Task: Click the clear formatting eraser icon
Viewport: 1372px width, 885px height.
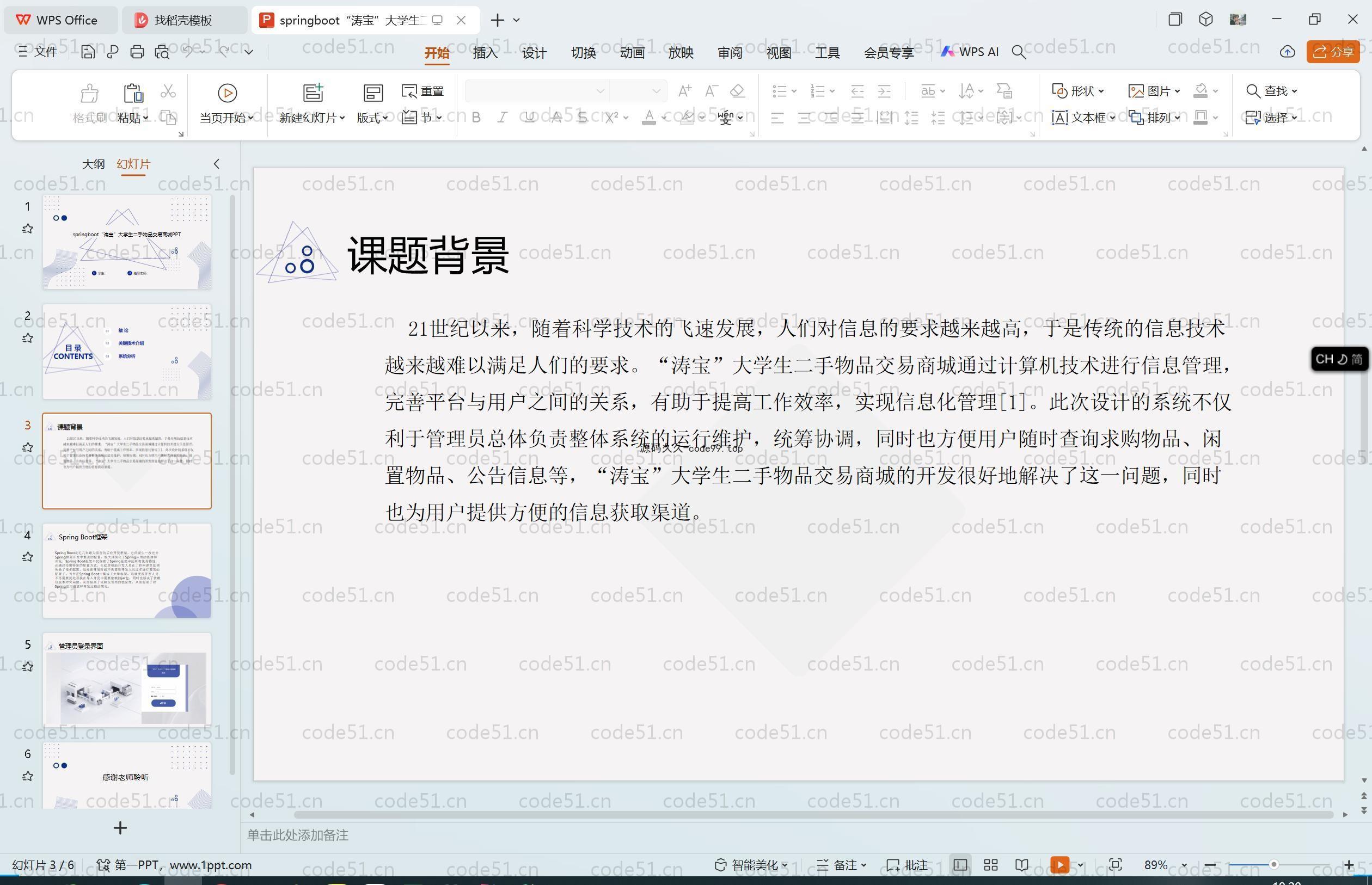Action: (737, 91)
